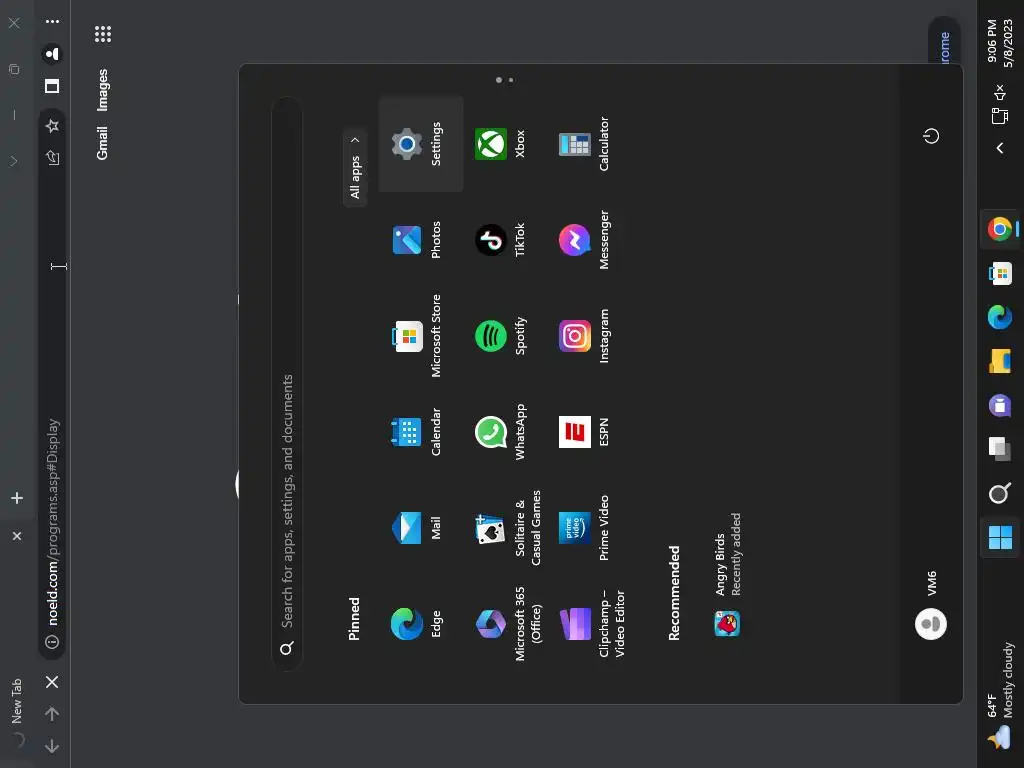The height and width of the screenshot is (768, 1024).
Task: Open a new Chrome tab with plus
Action: point(17,498)
